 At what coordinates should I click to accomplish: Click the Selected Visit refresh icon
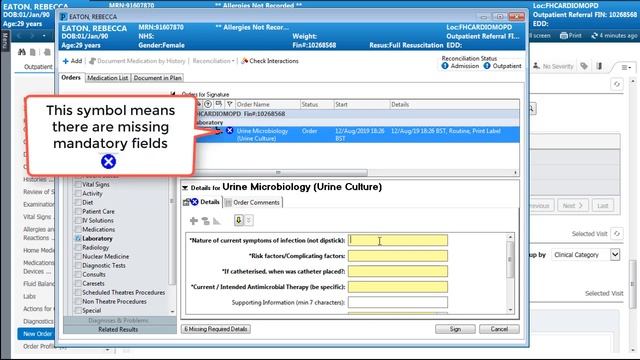pyautogui.click(x=617, y=233)
